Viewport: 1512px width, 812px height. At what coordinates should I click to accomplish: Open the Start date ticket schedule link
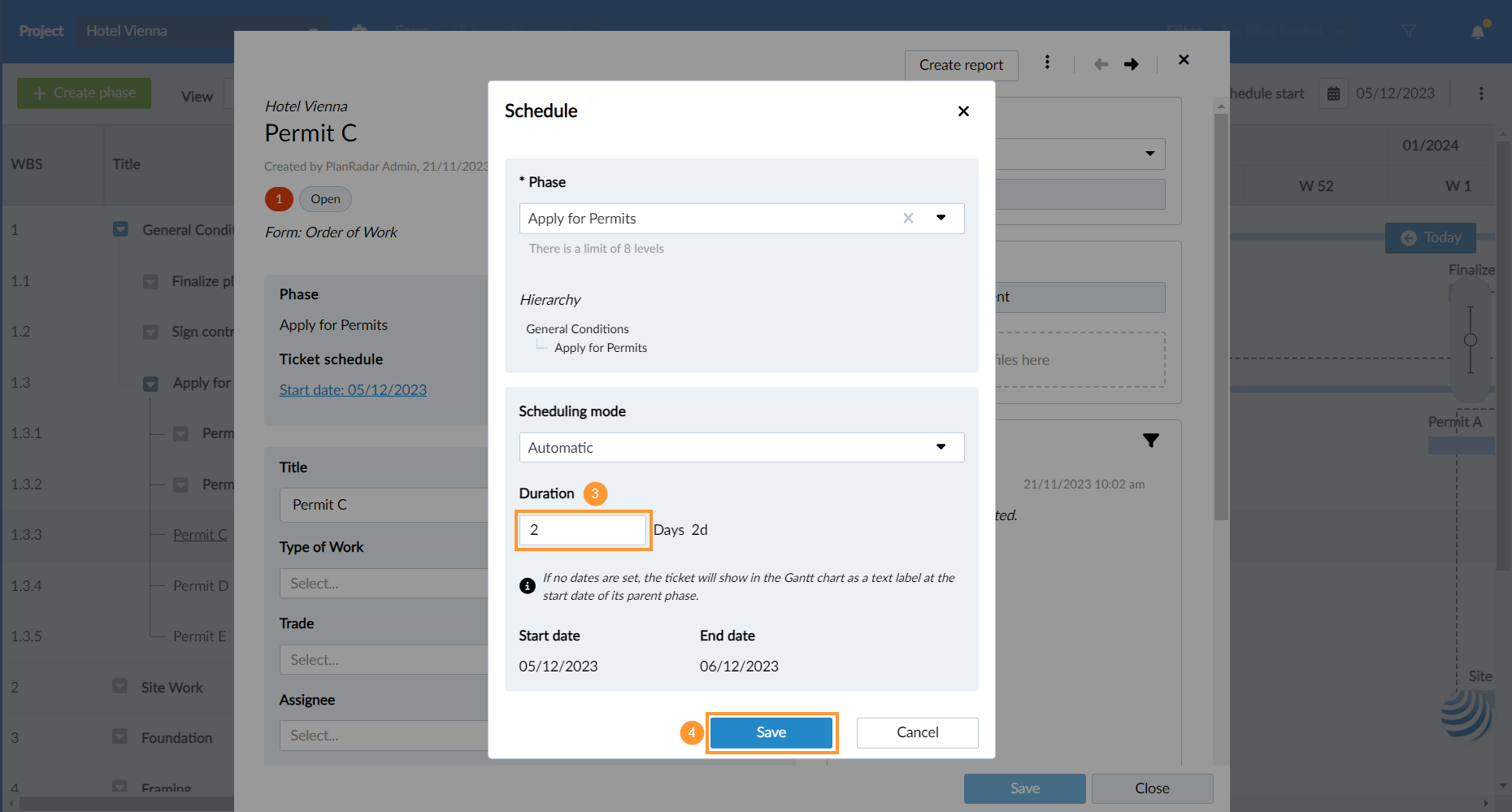353,390
